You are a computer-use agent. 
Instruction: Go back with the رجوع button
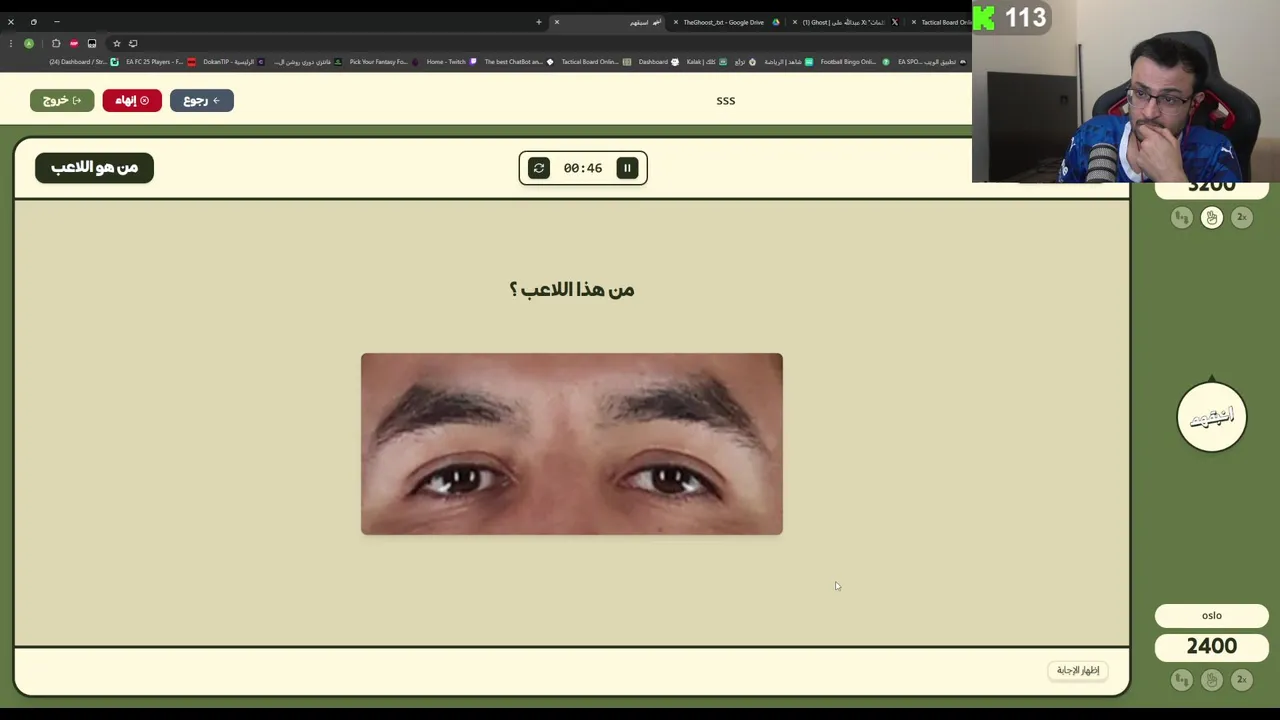[202, 100]
